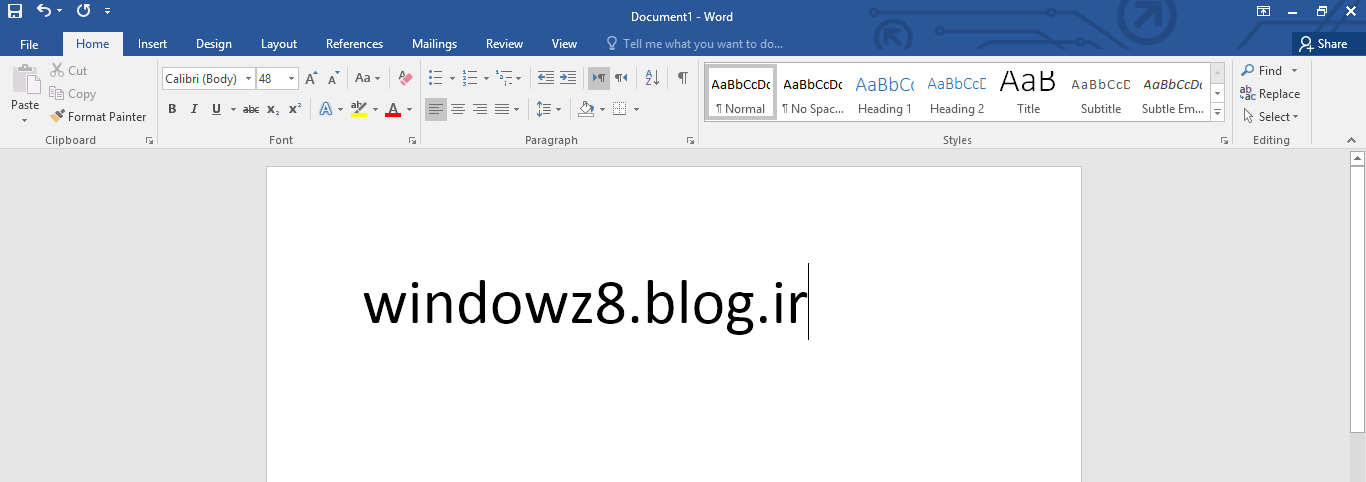Sort text with A-Z sort icon
Image resolution: width=1366 pixels, height=482 pixels.
tap(652, 78)
